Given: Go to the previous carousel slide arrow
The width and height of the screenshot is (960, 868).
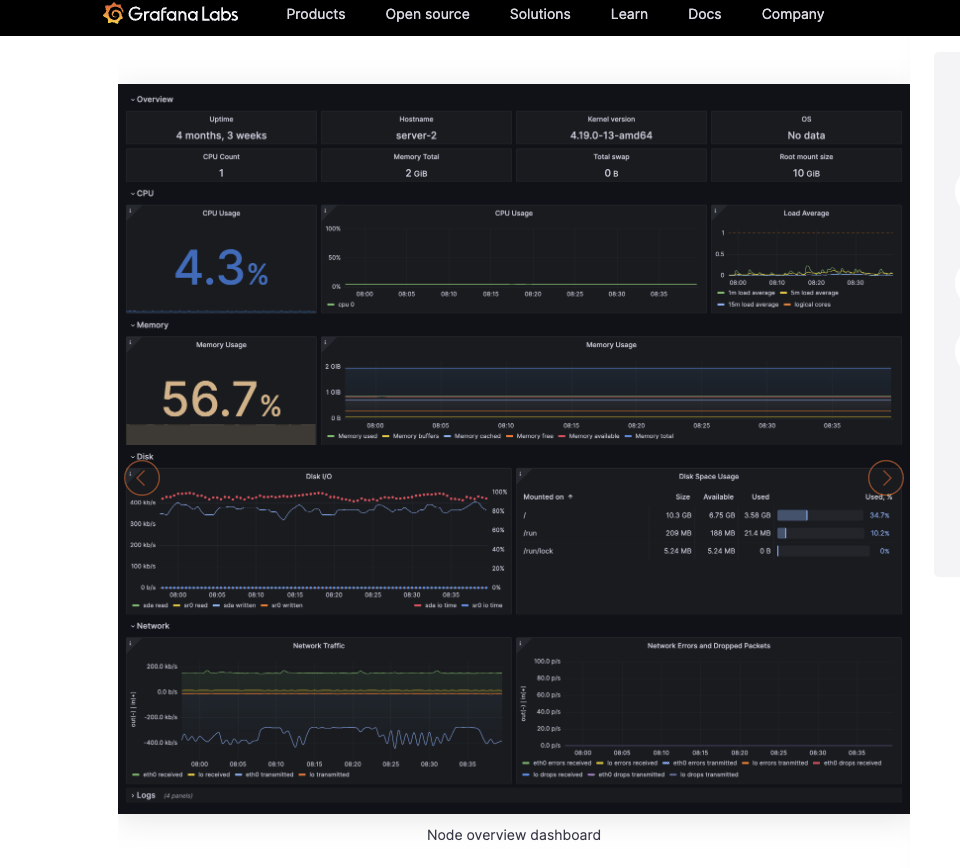Looking at the screenshot, I should click(x=141, y=478).
